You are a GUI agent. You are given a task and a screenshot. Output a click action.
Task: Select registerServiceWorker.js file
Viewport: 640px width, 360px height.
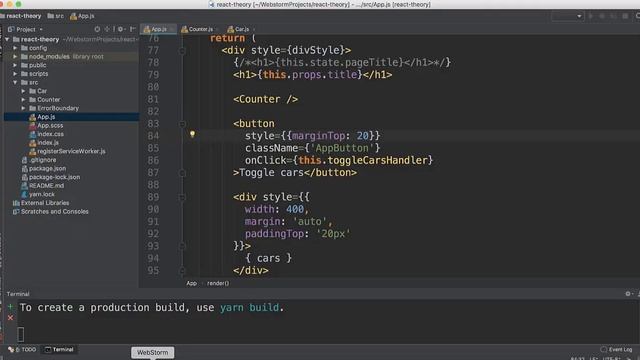click(x=71, y=151)
